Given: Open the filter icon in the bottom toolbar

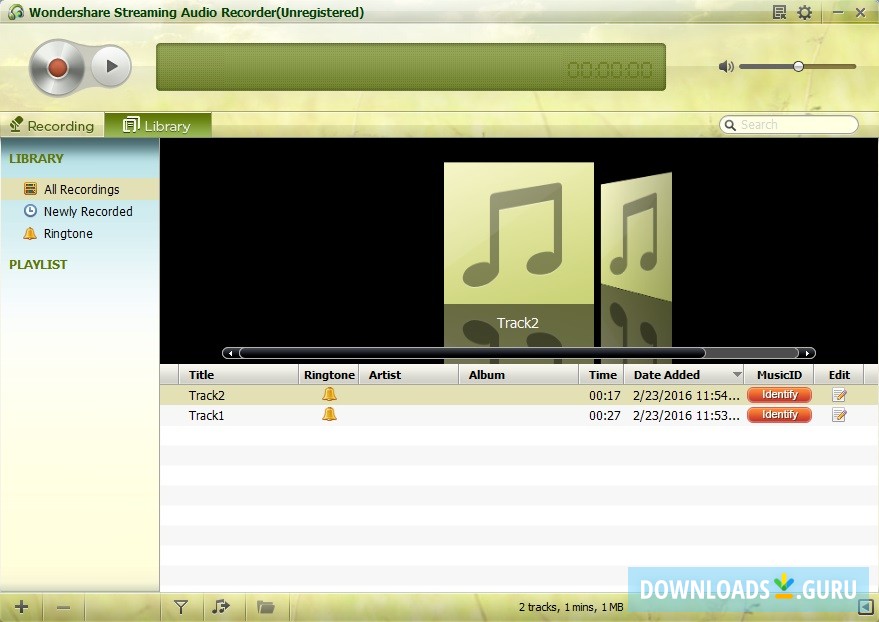Looking at the screenshot, I should point(181,606).
